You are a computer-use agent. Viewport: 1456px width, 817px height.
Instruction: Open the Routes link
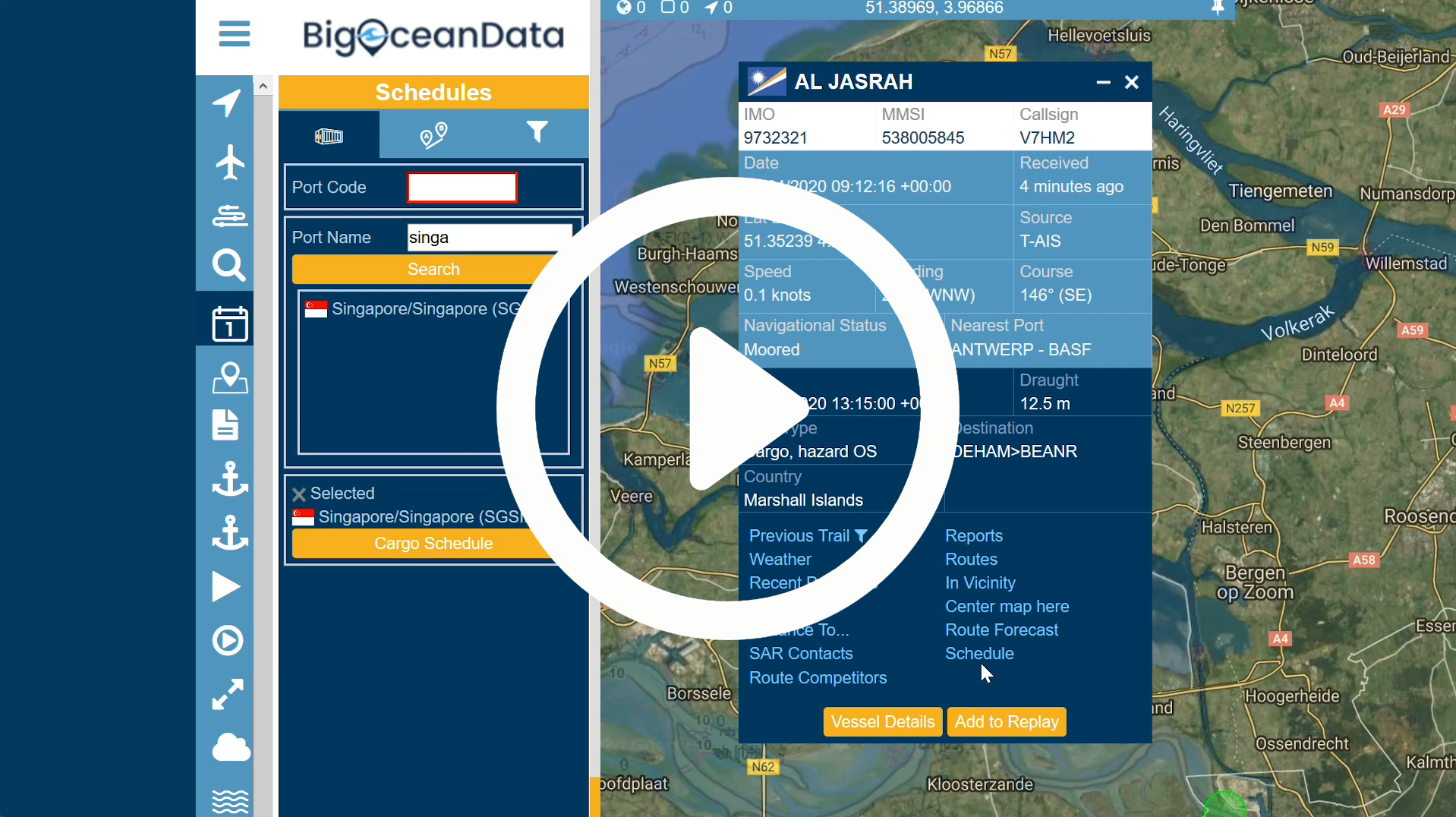(x=971, y=560)
